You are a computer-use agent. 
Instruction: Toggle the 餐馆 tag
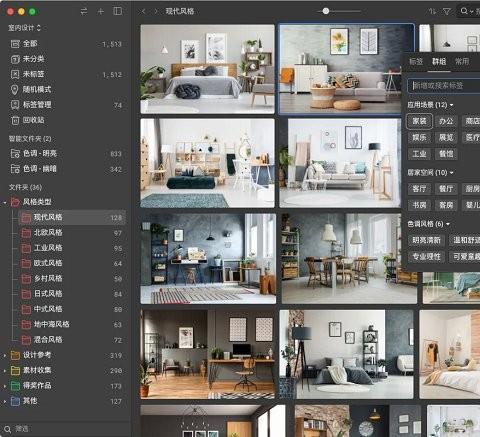point(446,154)
